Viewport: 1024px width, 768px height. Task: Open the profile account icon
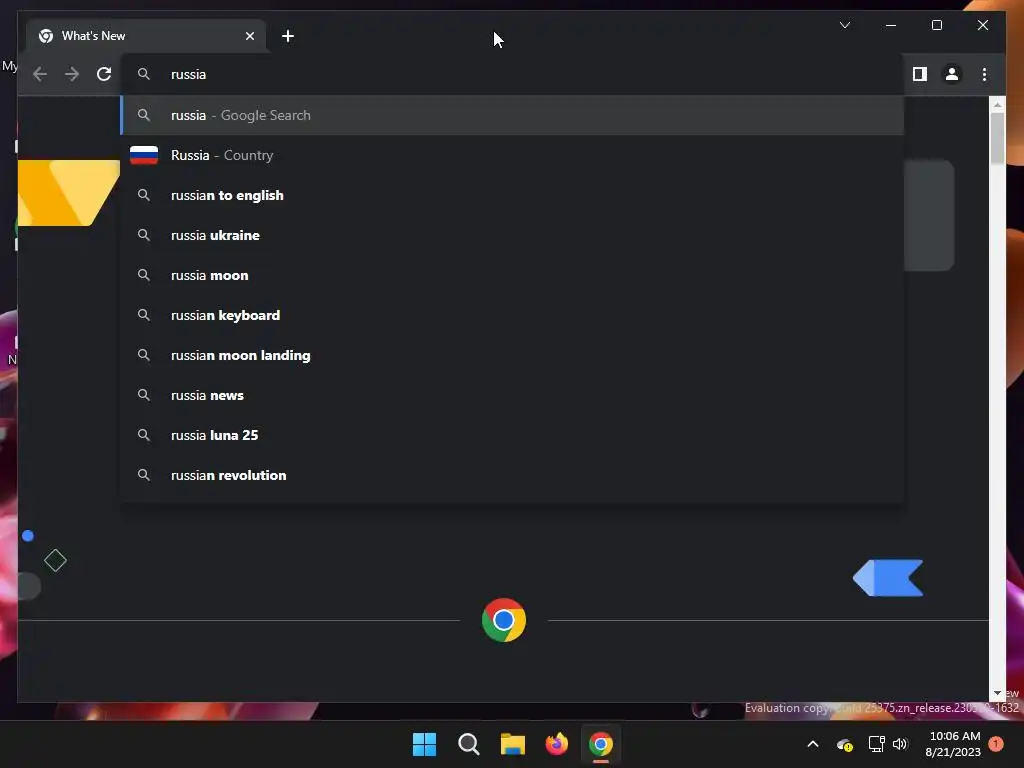coord(952,74)
